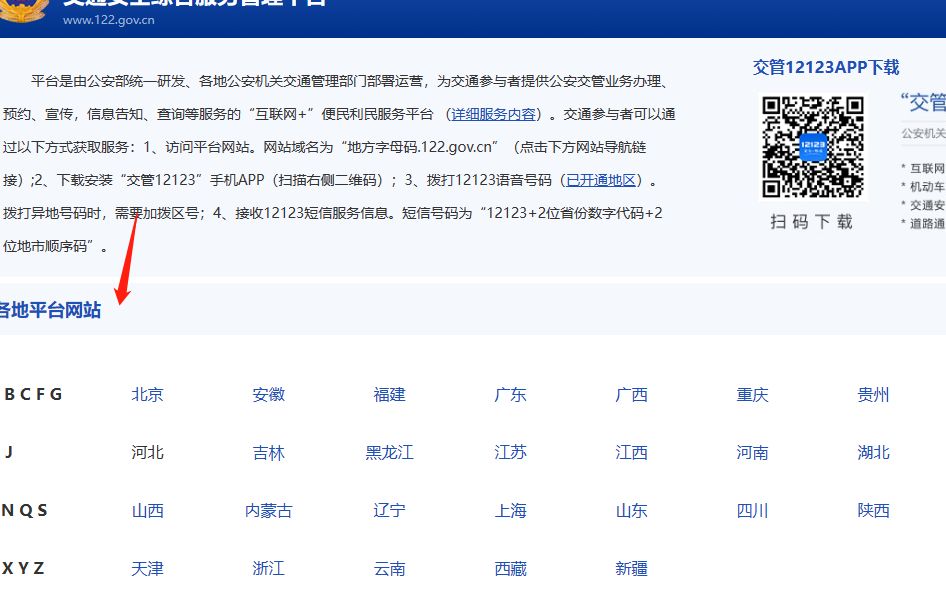Open the 安徽 platform link
Image resolution: width=946 pixels, height=612 pixels.
[x=268, y=395]
